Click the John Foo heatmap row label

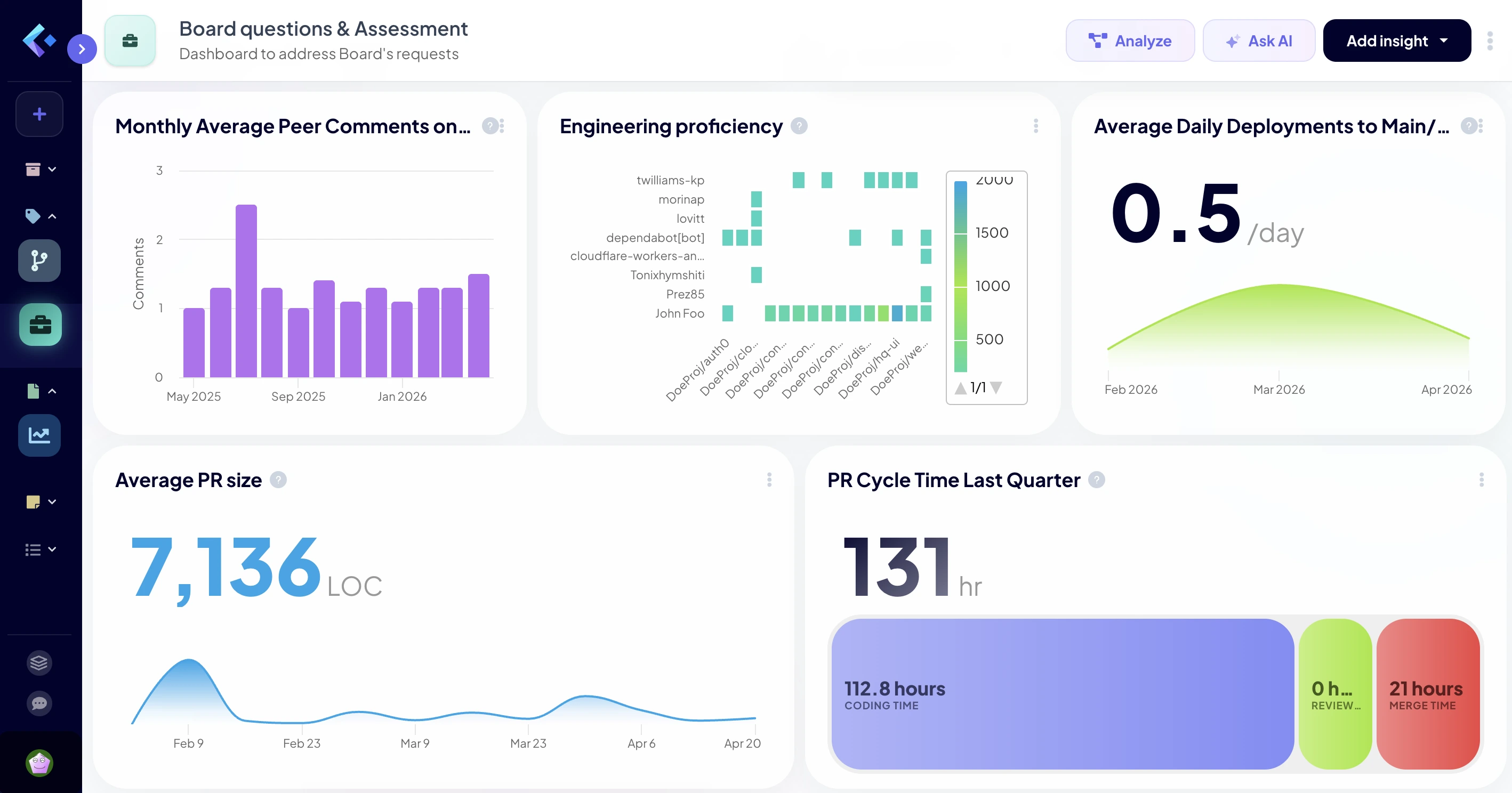[680, 313]
